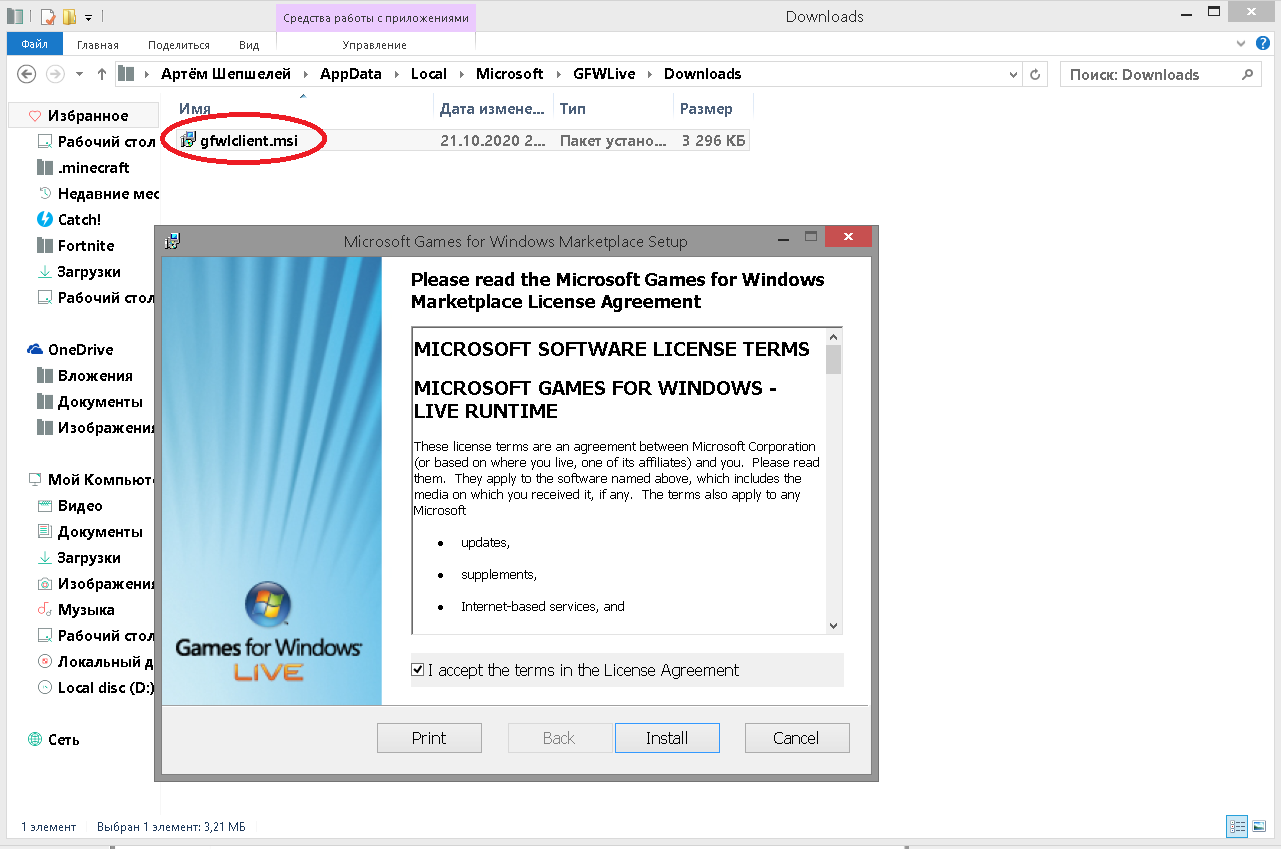Open recent locations dropdown arrow
This screenshot has height=849, width=1281.
tap(79, 74)
